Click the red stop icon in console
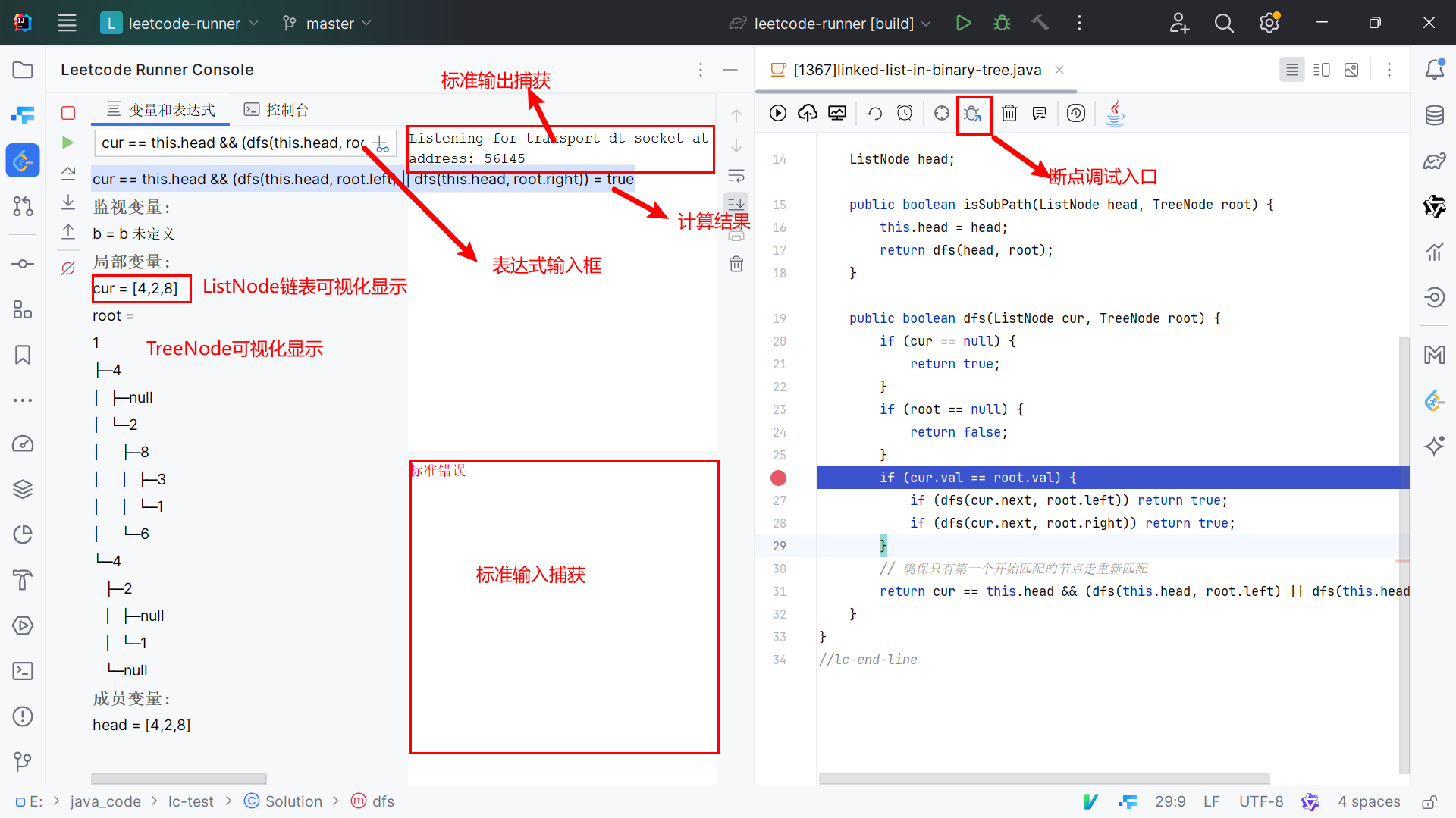The height and width of the screenshot is (818, 1456). pyautogui.click(x=68, y=113)
